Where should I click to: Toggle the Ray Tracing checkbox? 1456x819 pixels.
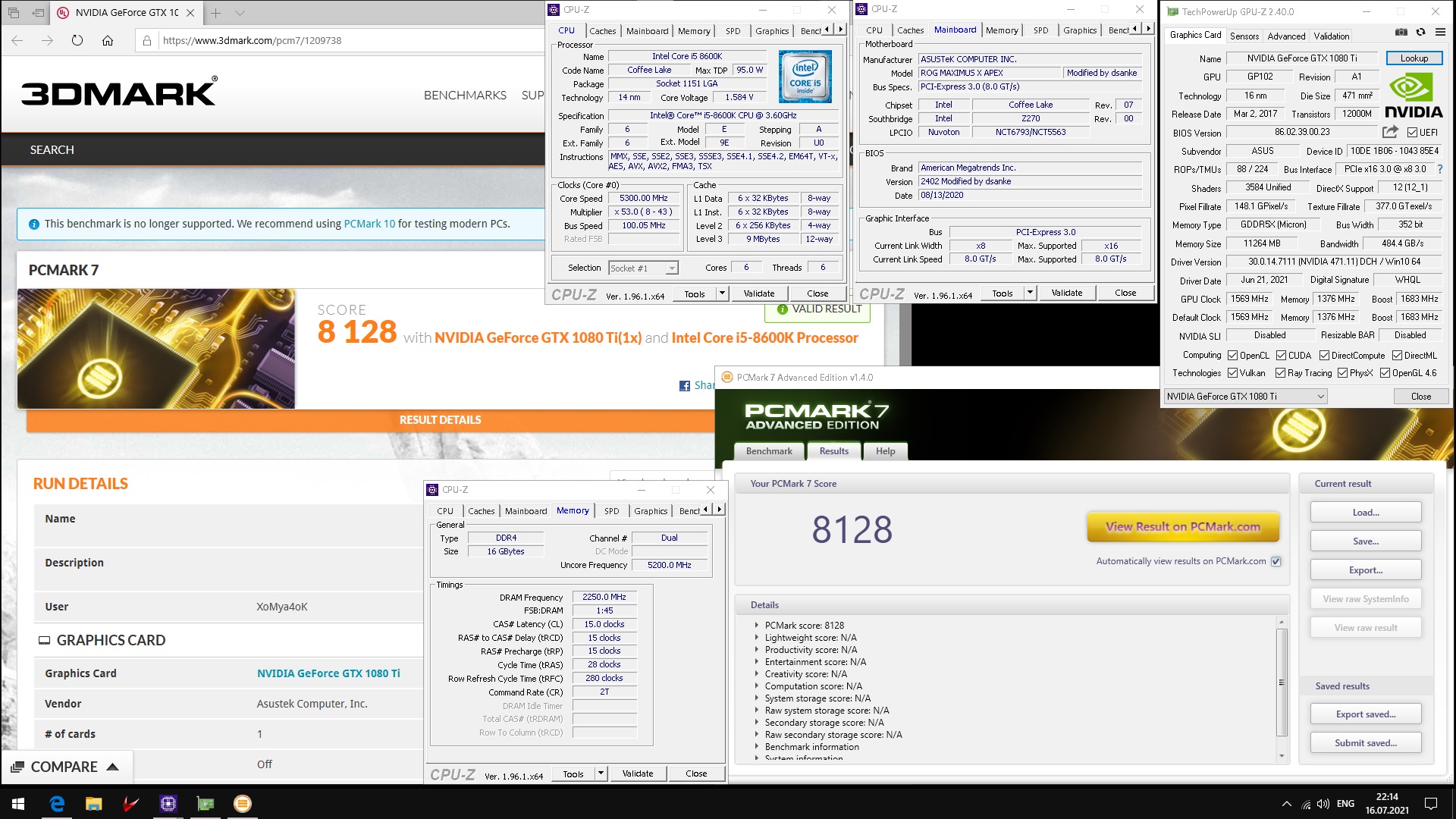click(1280, 373)
